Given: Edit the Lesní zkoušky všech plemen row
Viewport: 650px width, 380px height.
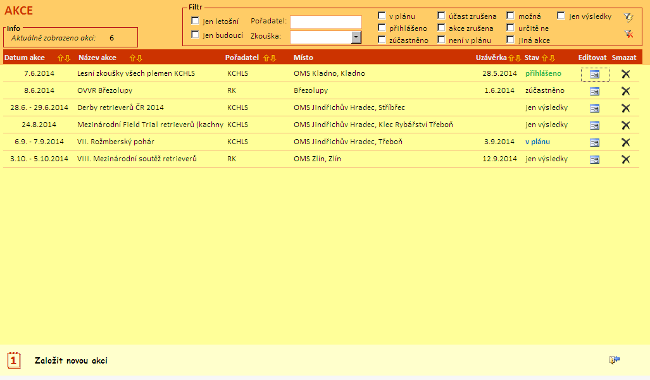Looking at the screenshot, I should click(x=595, y=74).
